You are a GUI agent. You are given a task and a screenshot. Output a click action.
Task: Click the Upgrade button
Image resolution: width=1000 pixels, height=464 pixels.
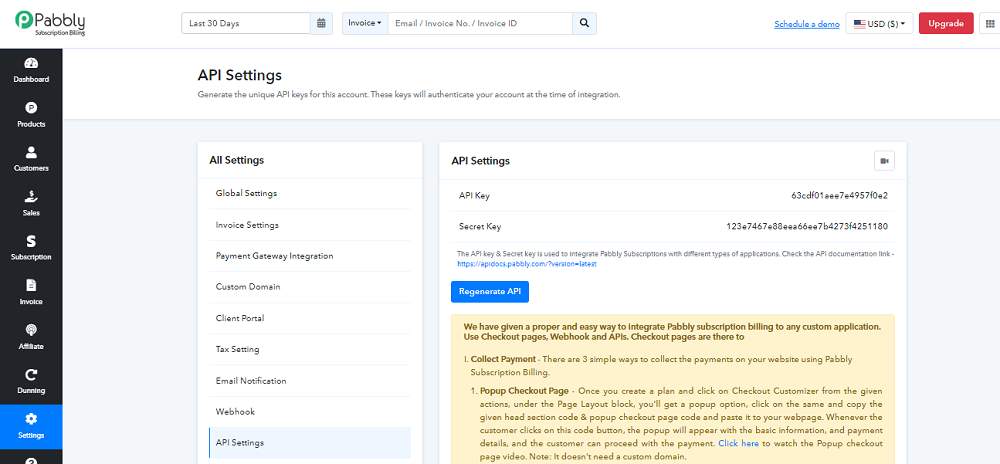(946, 24)
